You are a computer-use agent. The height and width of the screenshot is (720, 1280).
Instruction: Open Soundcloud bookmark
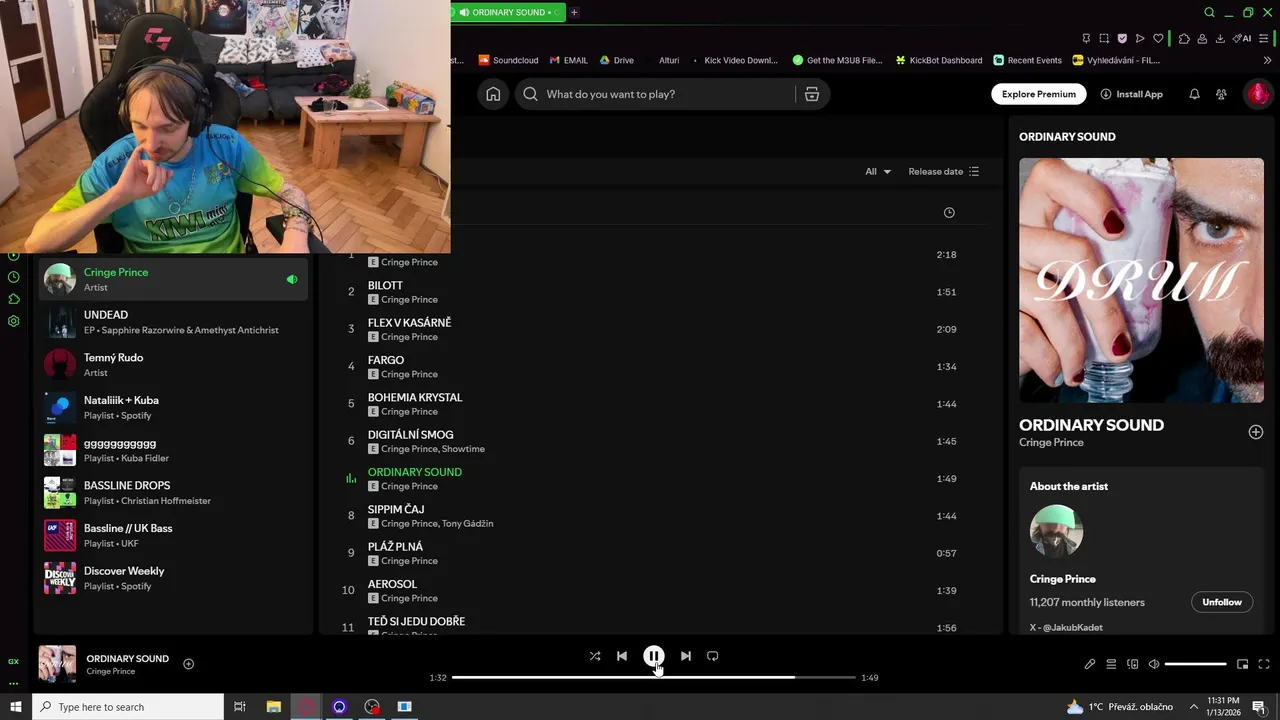point(508,60)
